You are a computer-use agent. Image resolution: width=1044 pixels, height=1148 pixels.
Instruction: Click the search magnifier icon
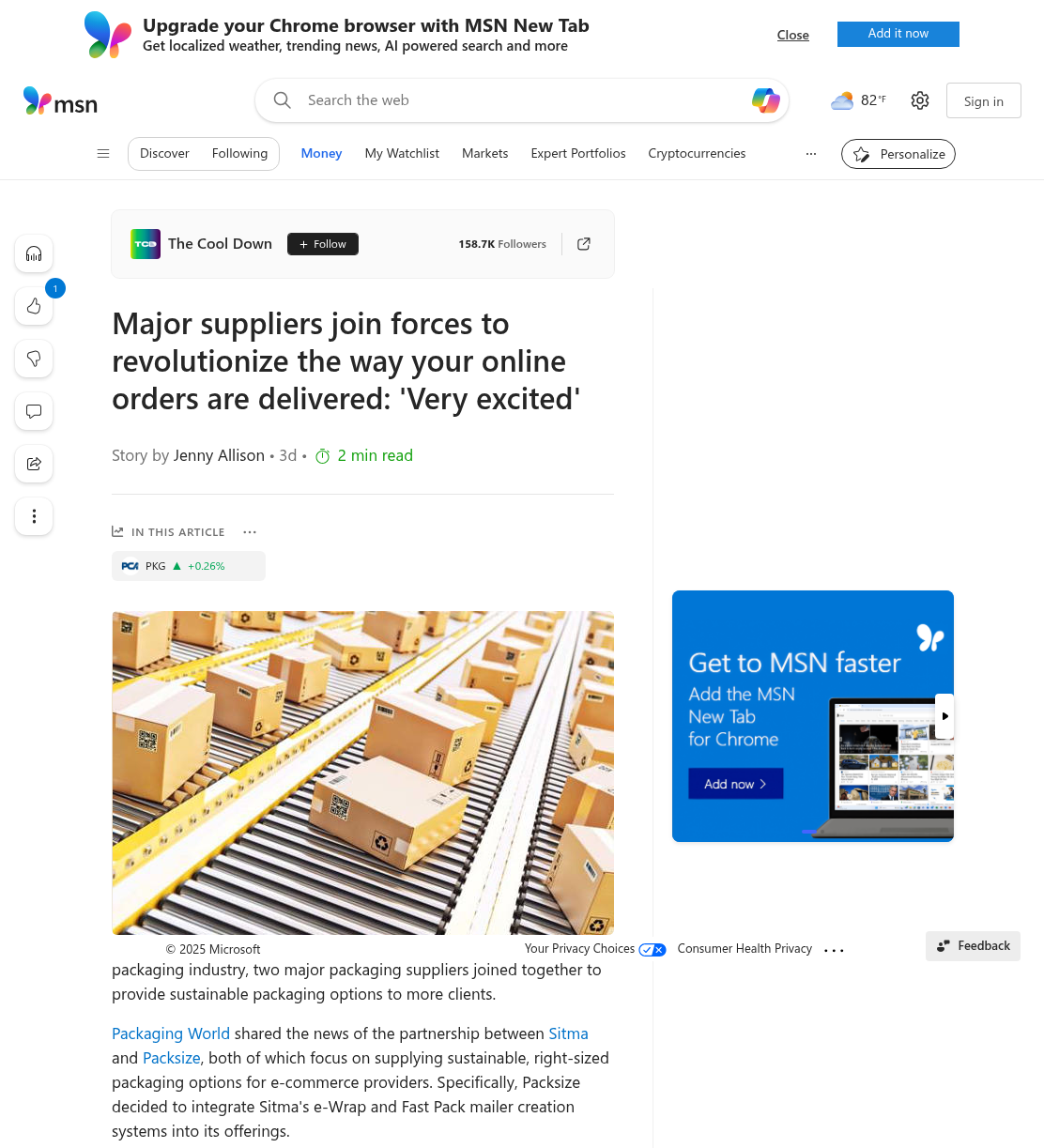[282, 100]
